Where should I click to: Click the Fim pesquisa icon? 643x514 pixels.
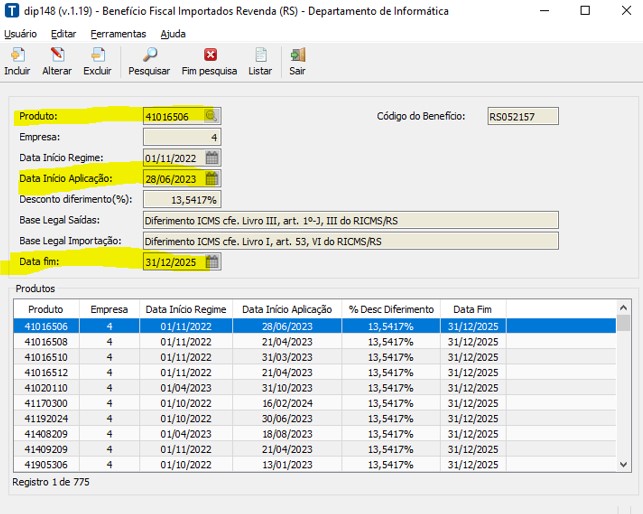pyautogui.click(x=209, y=56)
